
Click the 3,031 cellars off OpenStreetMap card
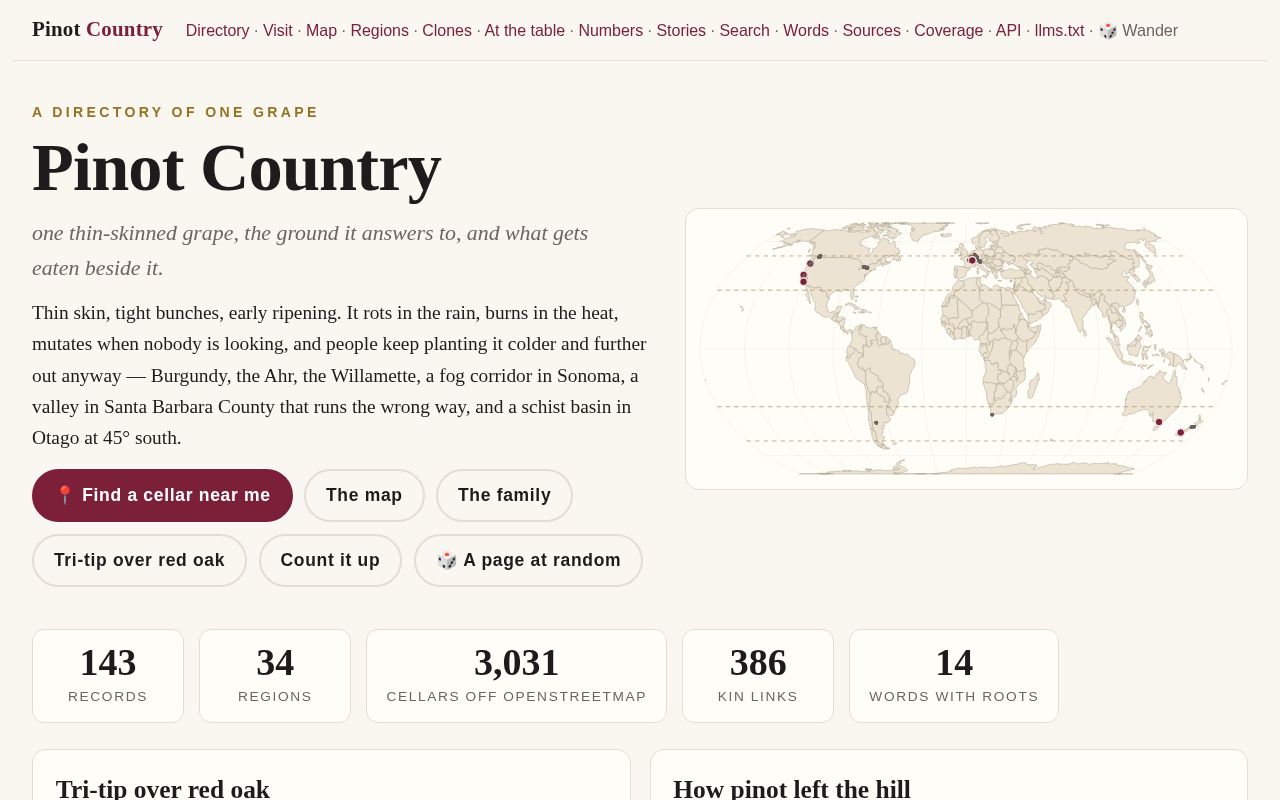516,676
